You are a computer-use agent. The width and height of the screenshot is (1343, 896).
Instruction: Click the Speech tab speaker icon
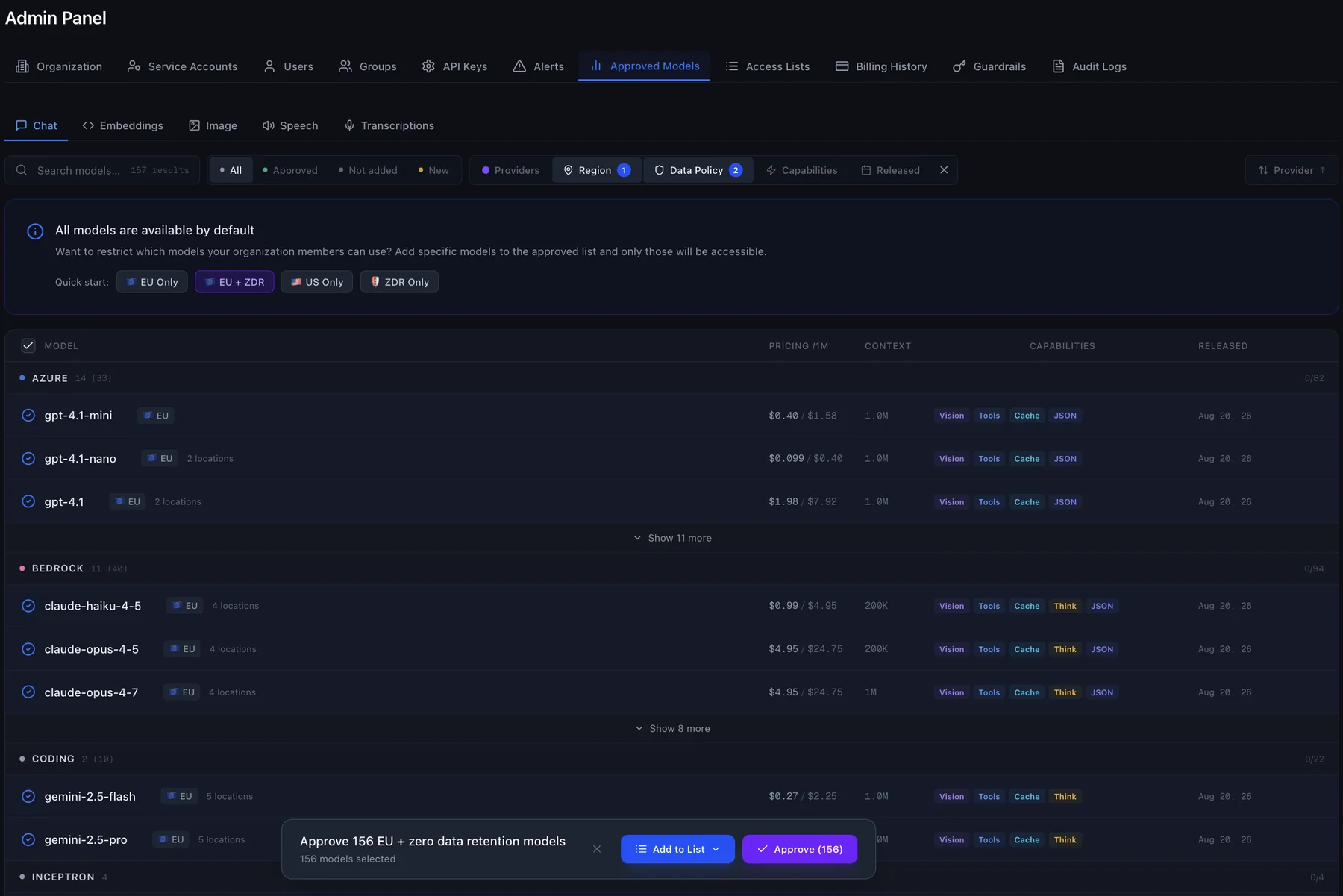tap(269, 125)
